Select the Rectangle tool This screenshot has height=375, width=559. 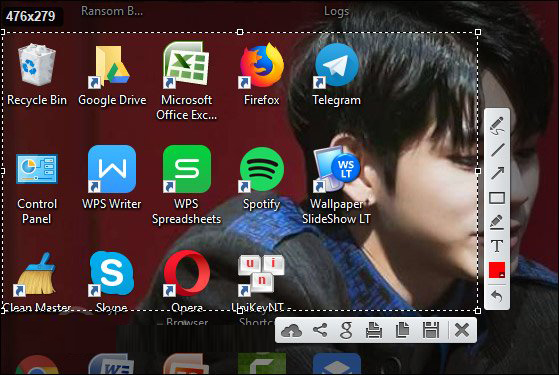click(497, 198)
